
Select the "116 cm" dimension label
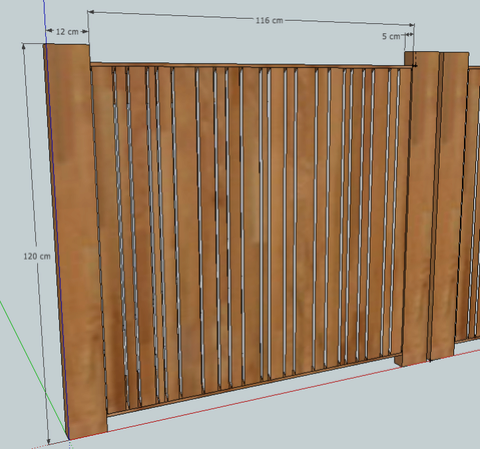[269, 20]
